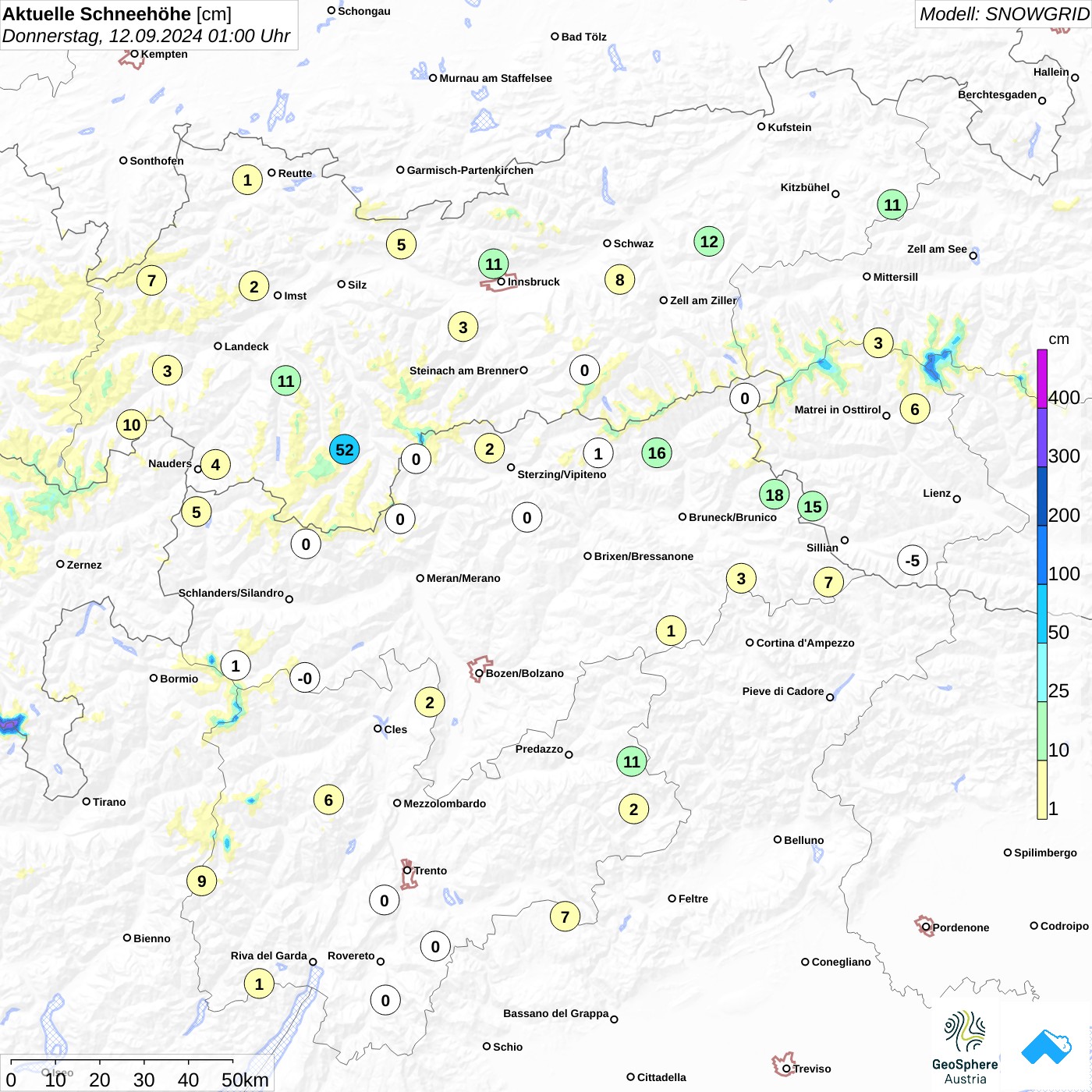The image size is (1092, 1092).
Task: Click the Cortina d'Ampezzo label
Action: pos(805,643)
